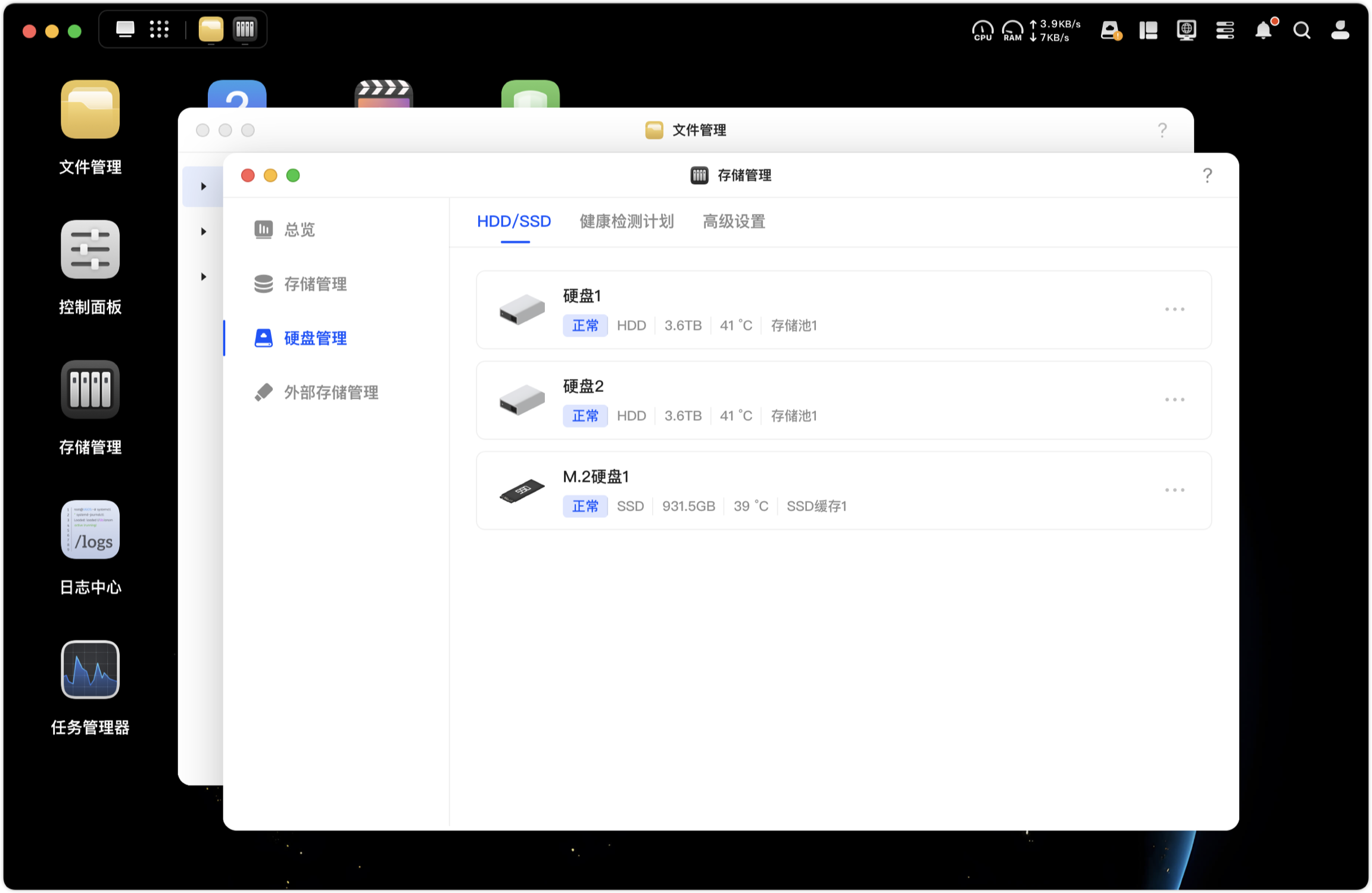Open the drive warning status icon
The width and height of the screenshot is (1372, 893).
pos(1111,30)
